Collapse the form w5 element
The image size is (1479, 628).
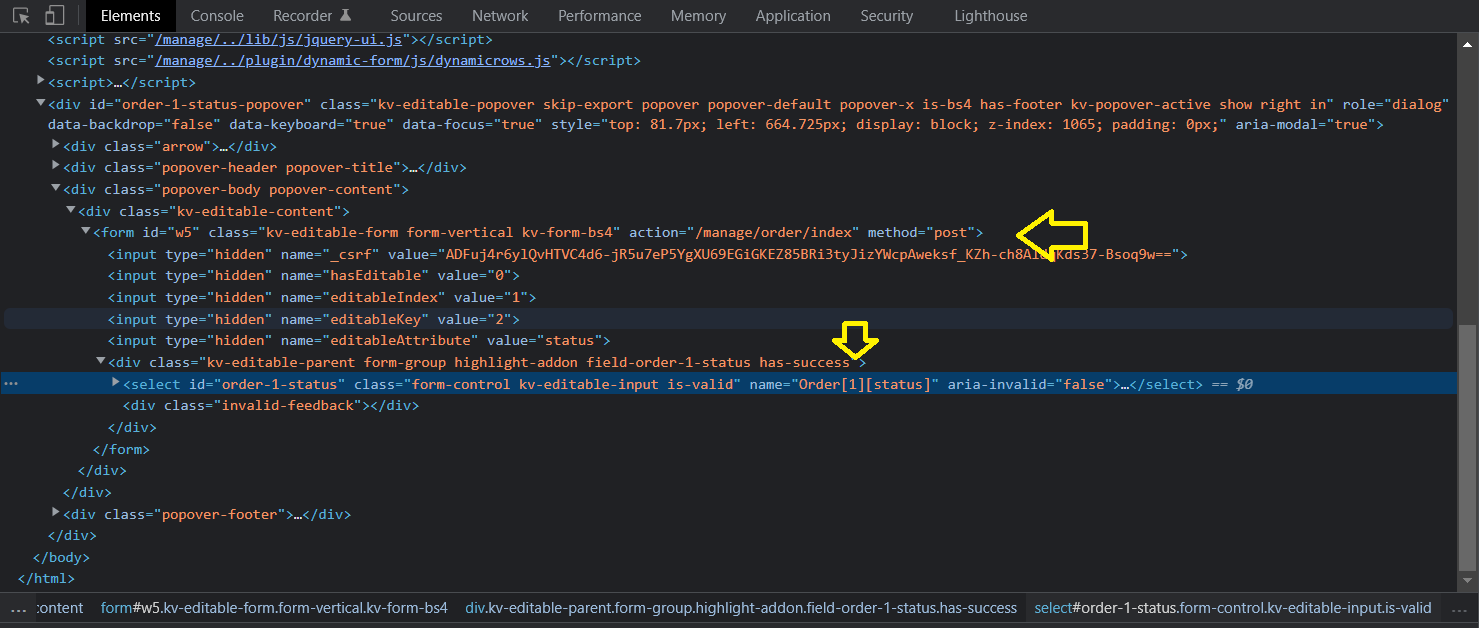(x=86, y=232)
